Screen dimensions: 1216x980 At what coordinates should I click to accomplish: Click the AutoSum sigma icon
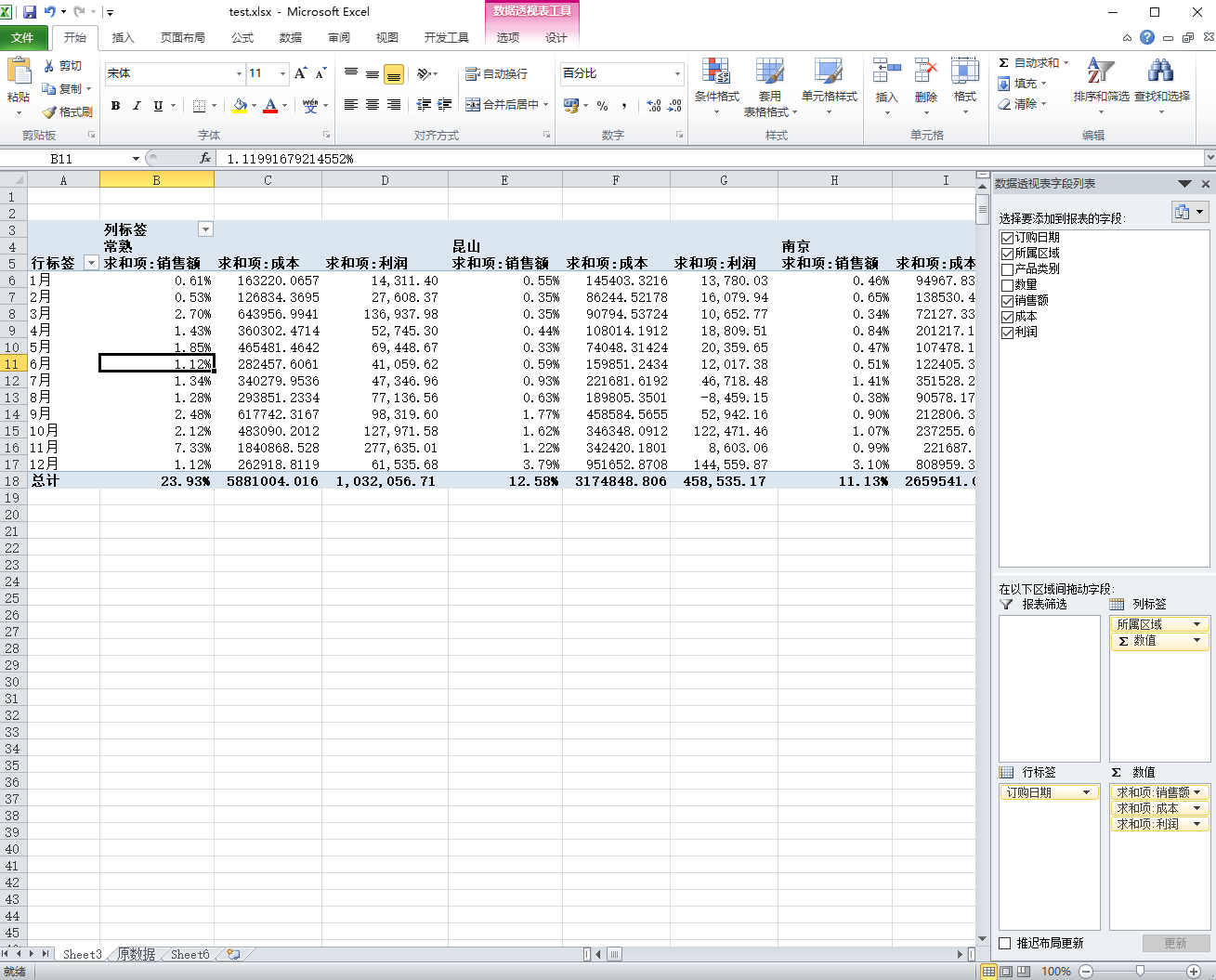tap(1004, 63)
